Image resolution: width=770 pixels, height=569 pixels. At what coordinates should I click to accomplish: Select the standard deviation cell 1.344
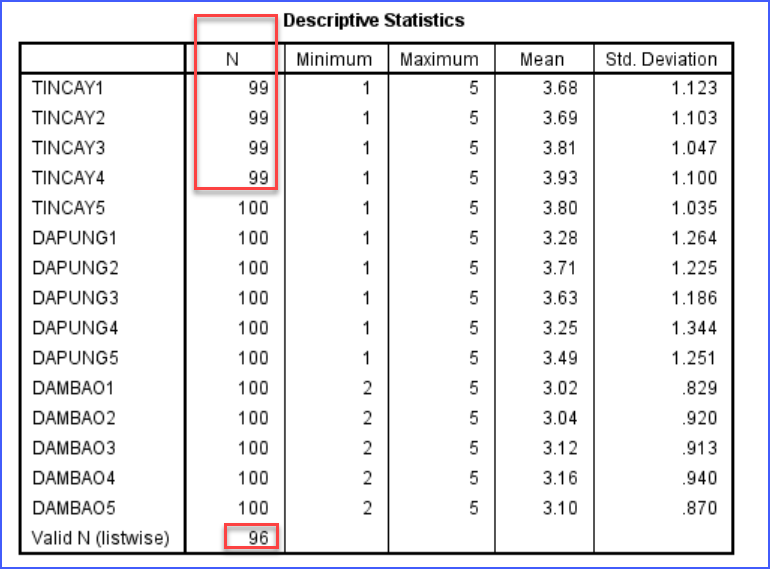[x=694, y=328]
